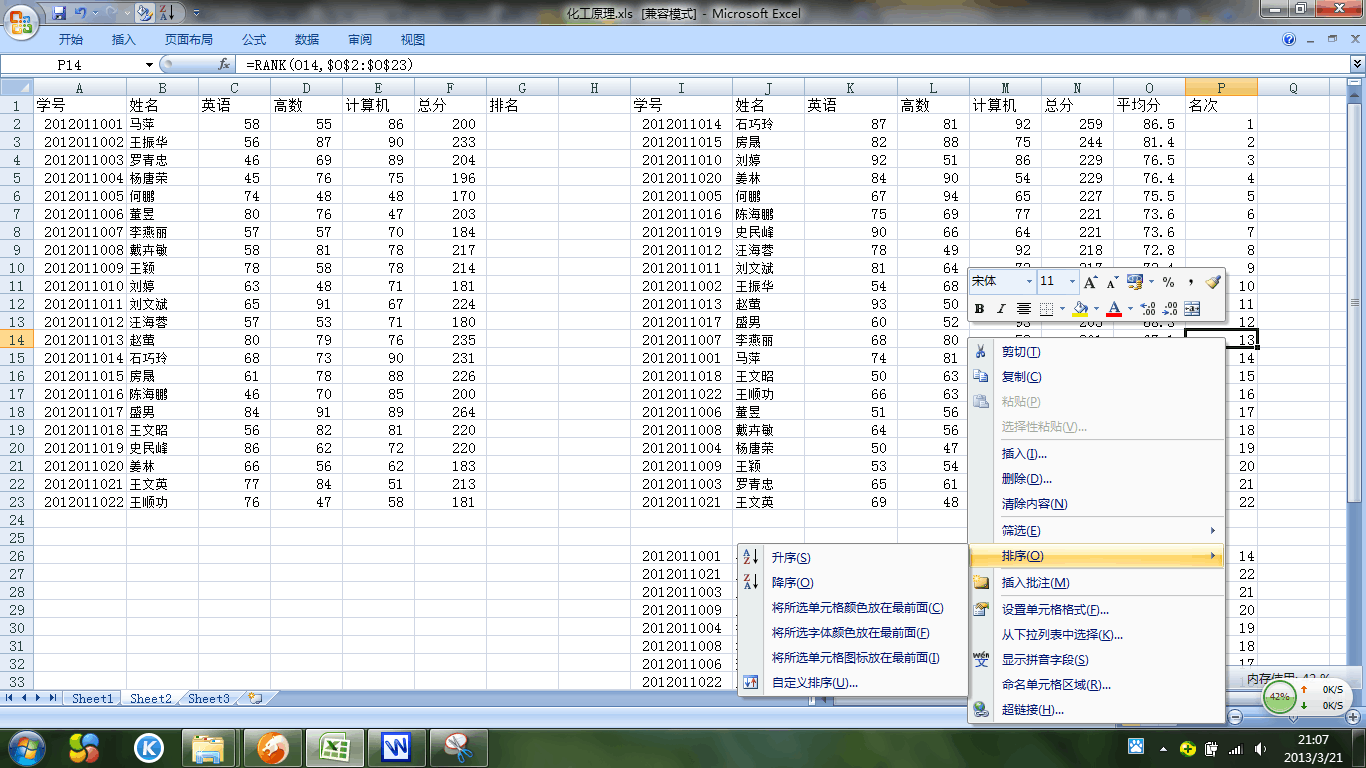Open the font color dropdown arrow
This screenshot has width=1366, height=768.
pos(1130,309)
